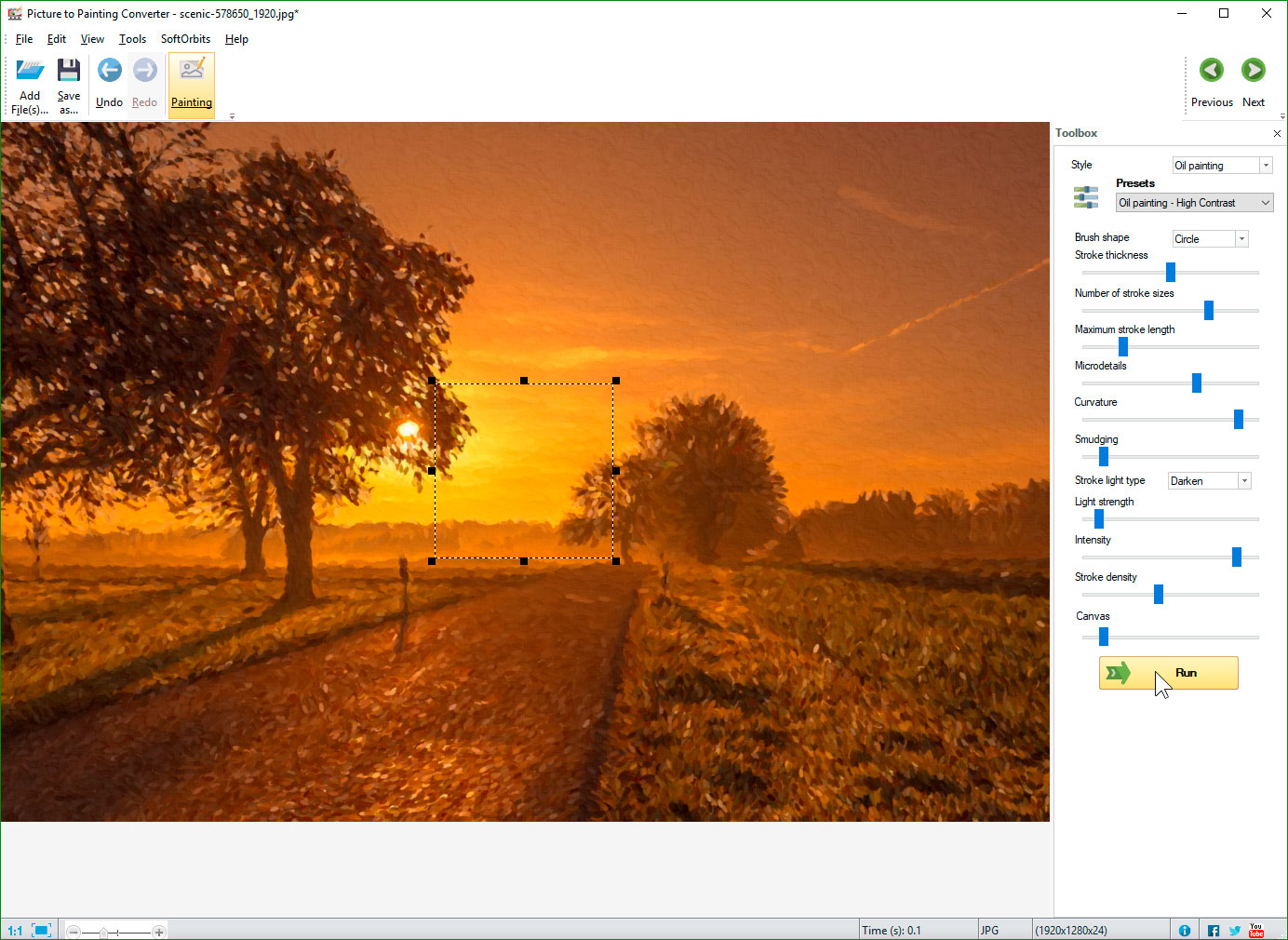
Task: Go to the Next image
Action: [1254, 84]
